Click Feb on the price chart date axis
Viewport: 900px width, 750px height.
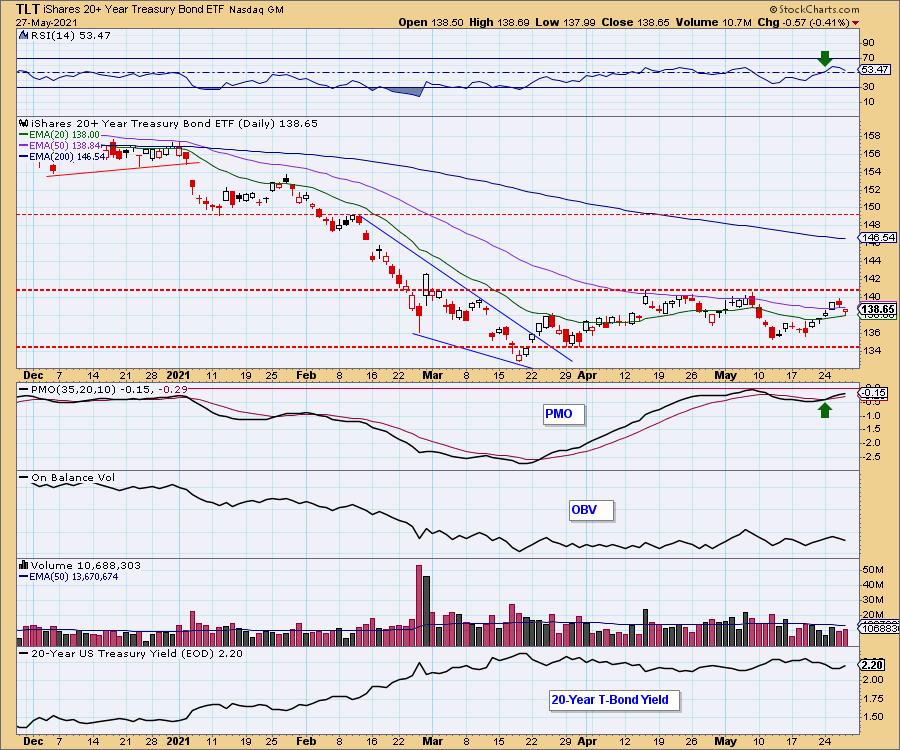point(307,375)
